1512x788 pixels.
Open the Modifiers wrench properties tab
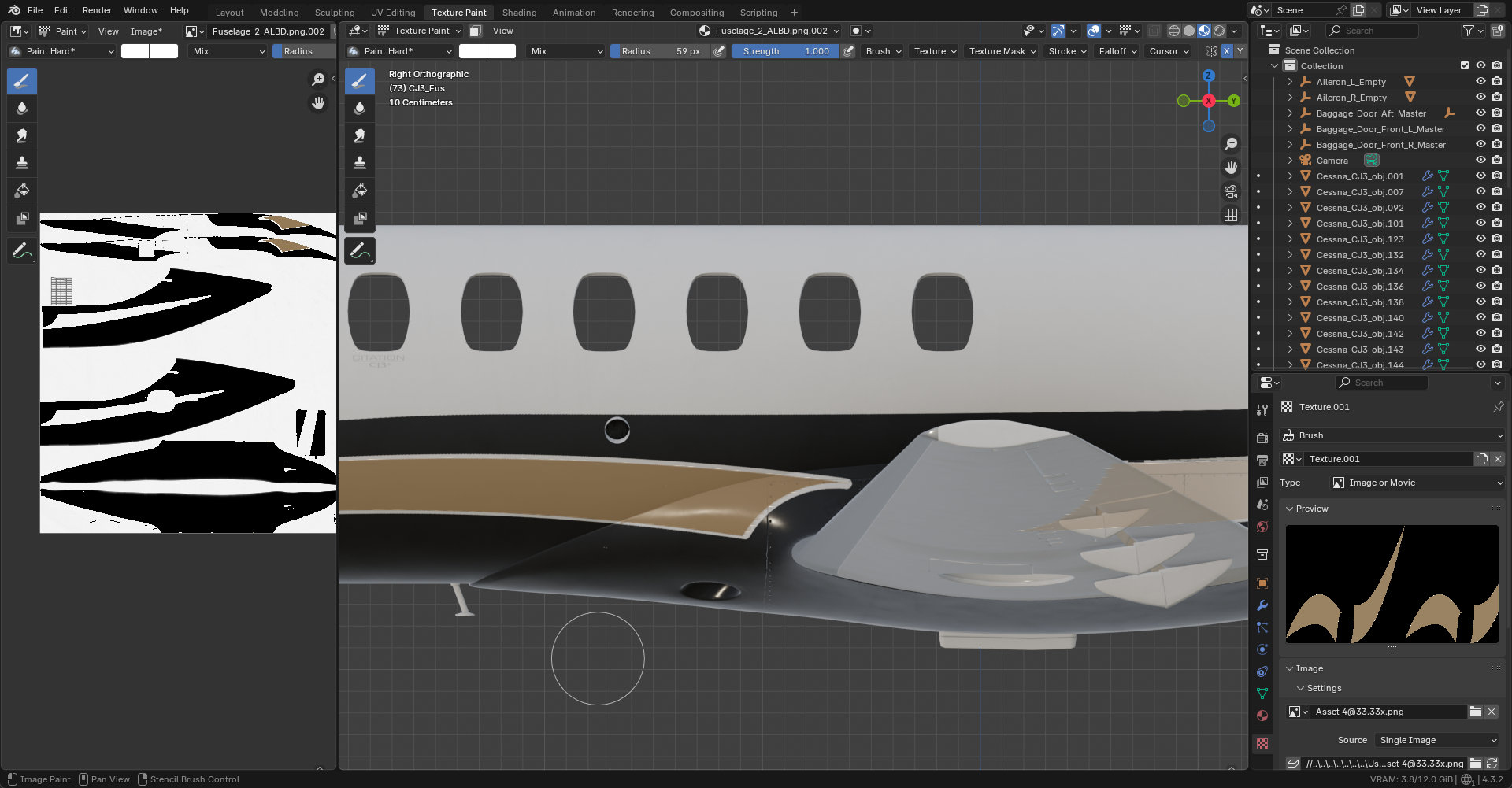pyautogui.click(x=1262, y=605)
